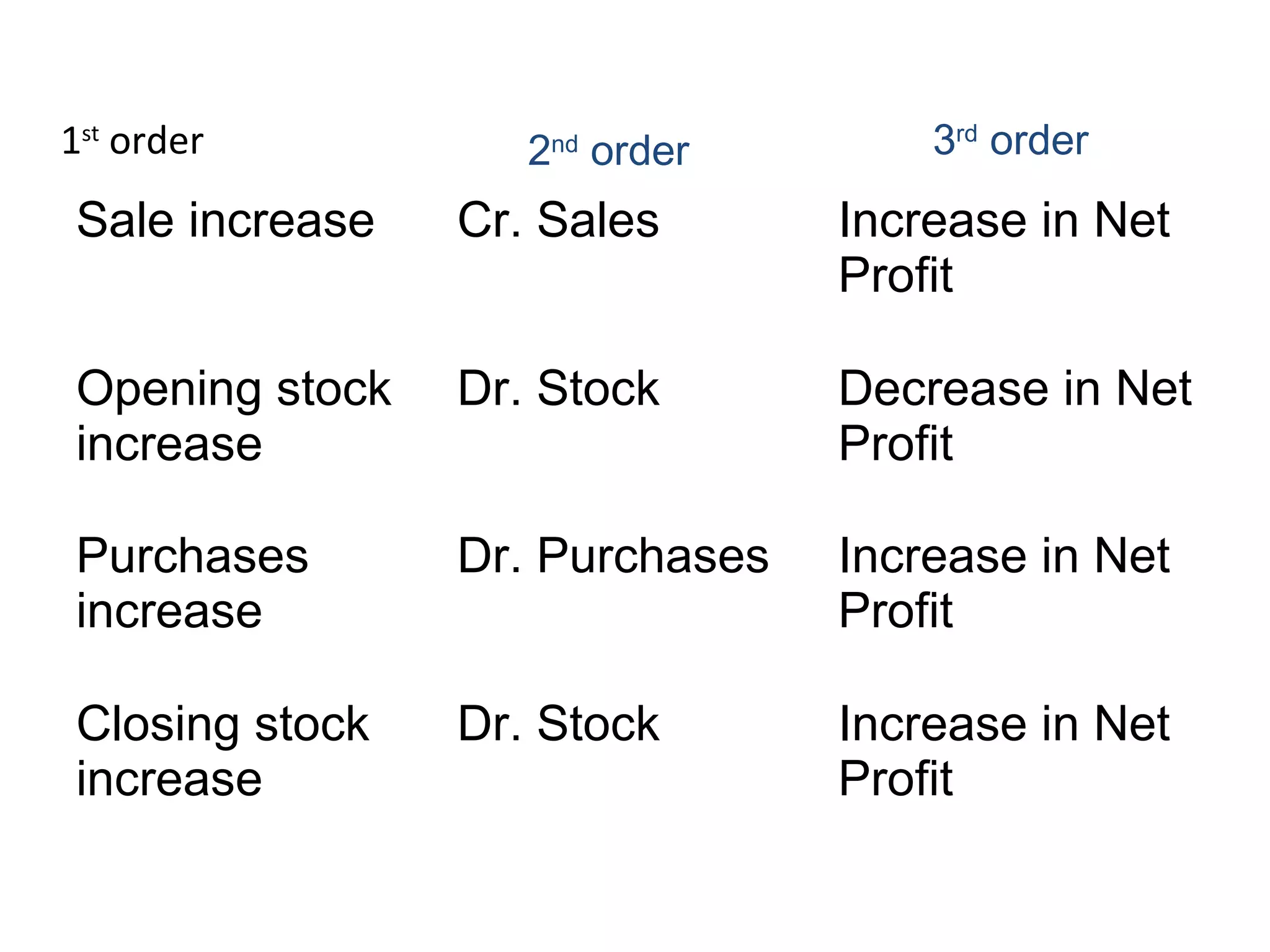Select the "Opening stock increase" text

pos(233,415)
